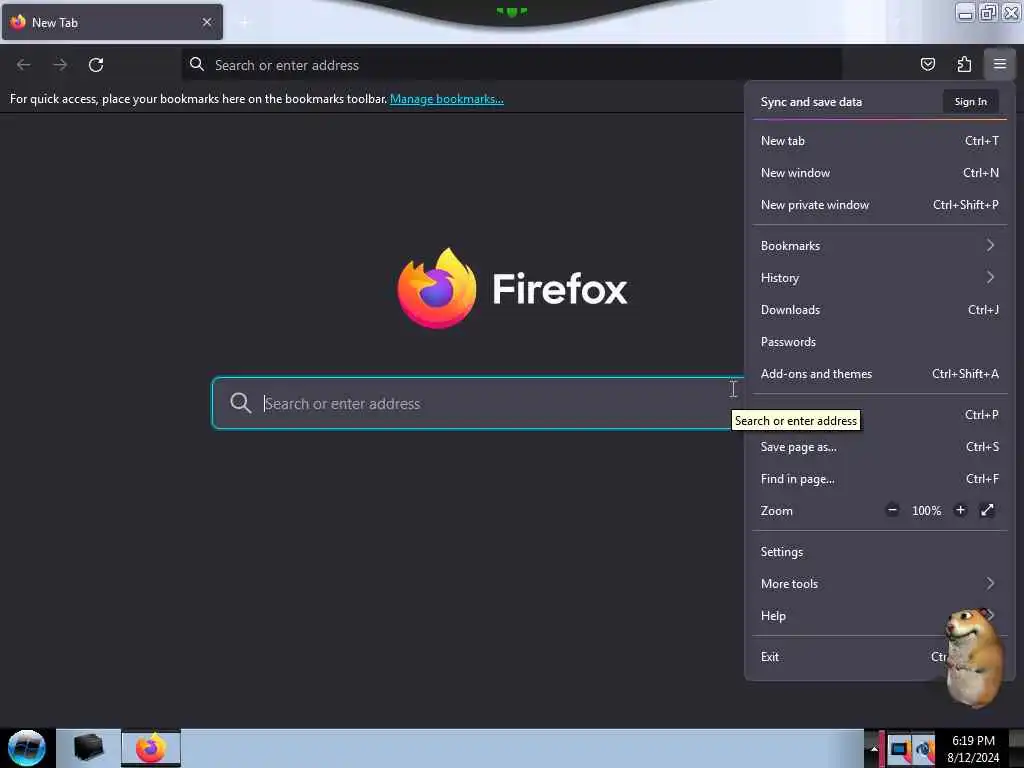Expand the More tools submenu
The image size is (1024, 768).
(879, 583)
